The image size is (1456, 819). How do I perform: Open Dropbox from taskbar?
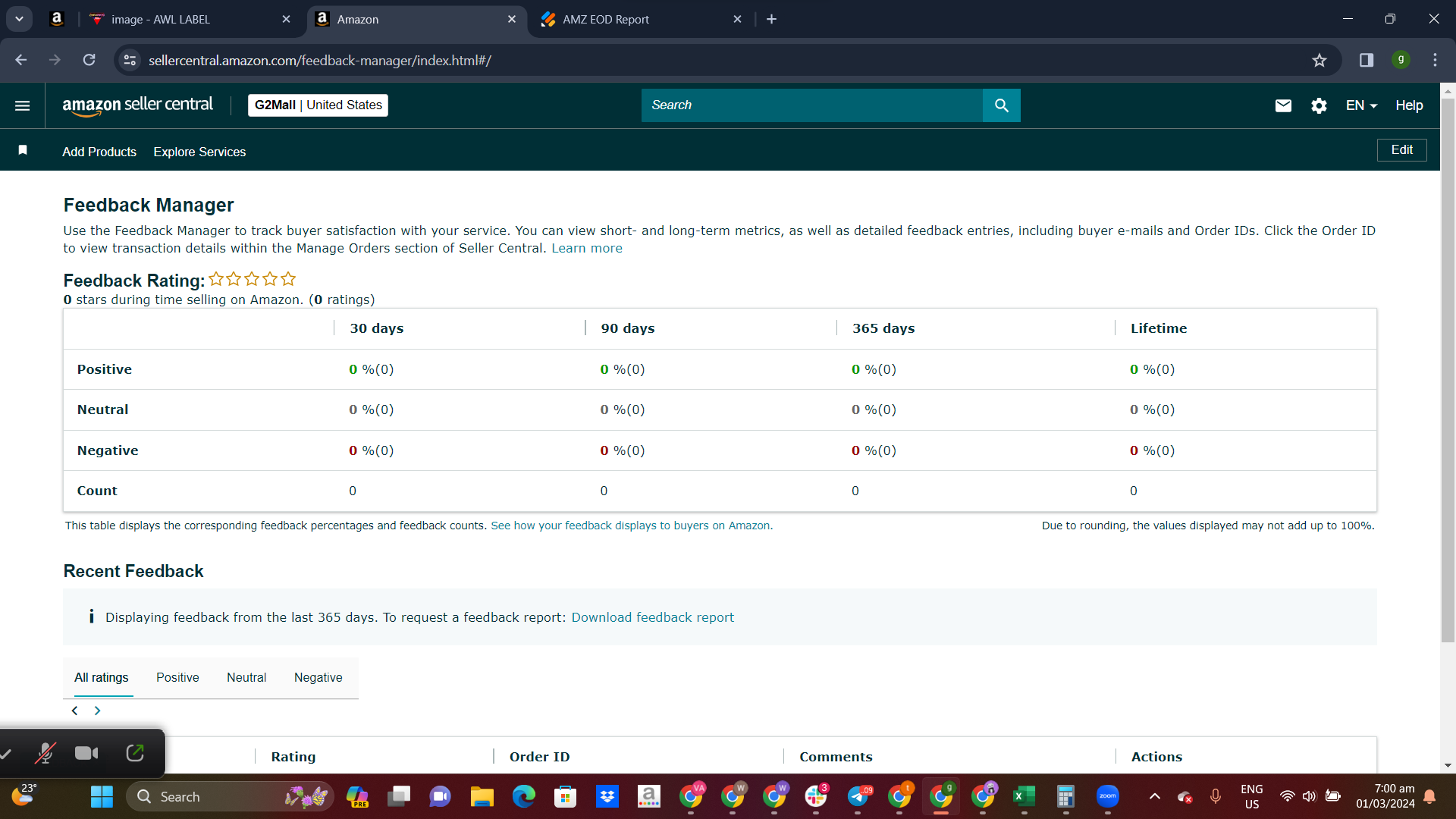tap(607, 797)
